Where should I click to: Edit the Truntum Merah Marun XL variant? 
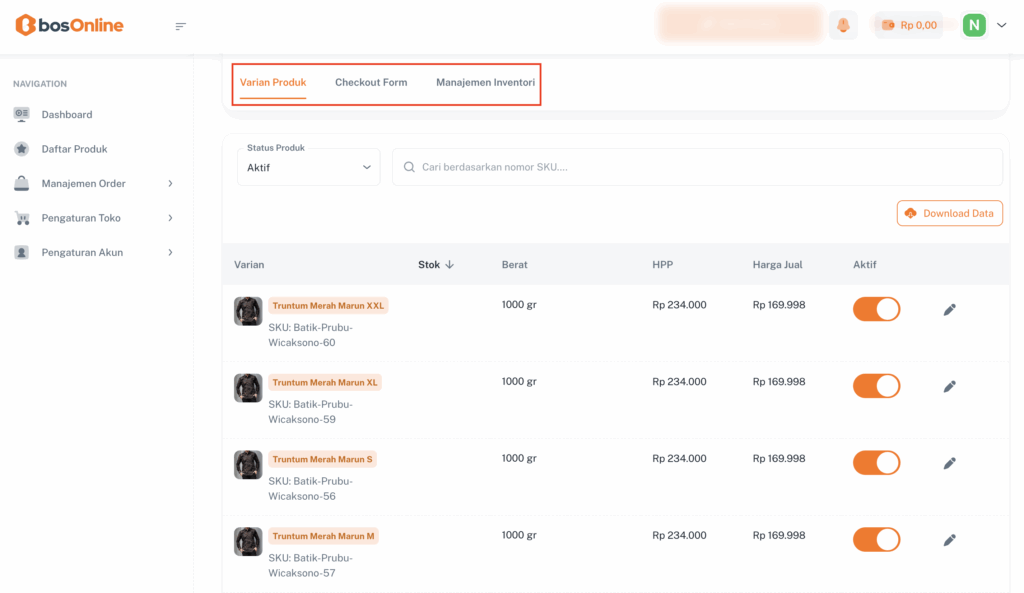click(x=949, y=386)
